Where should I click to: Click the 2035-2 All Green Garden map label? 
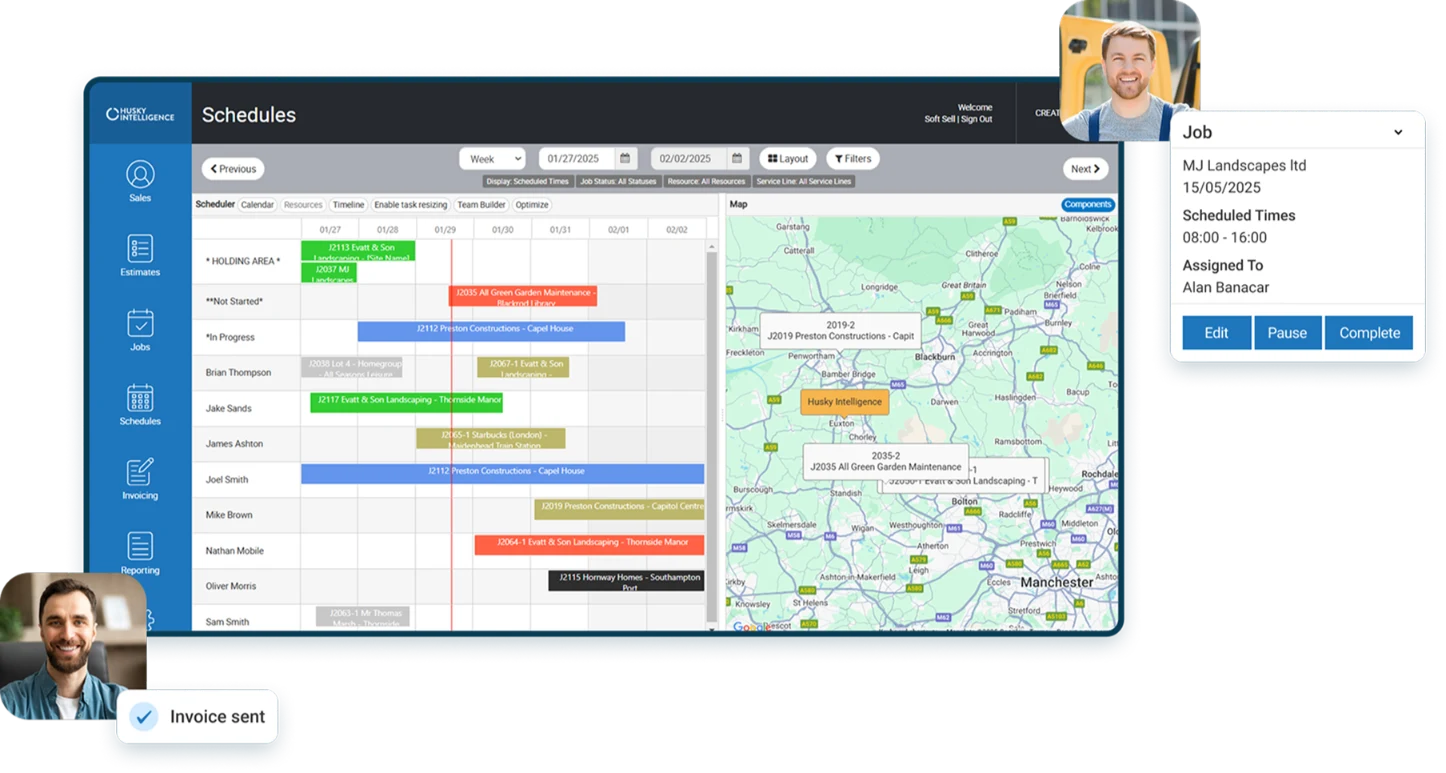(x=886, y=461)
